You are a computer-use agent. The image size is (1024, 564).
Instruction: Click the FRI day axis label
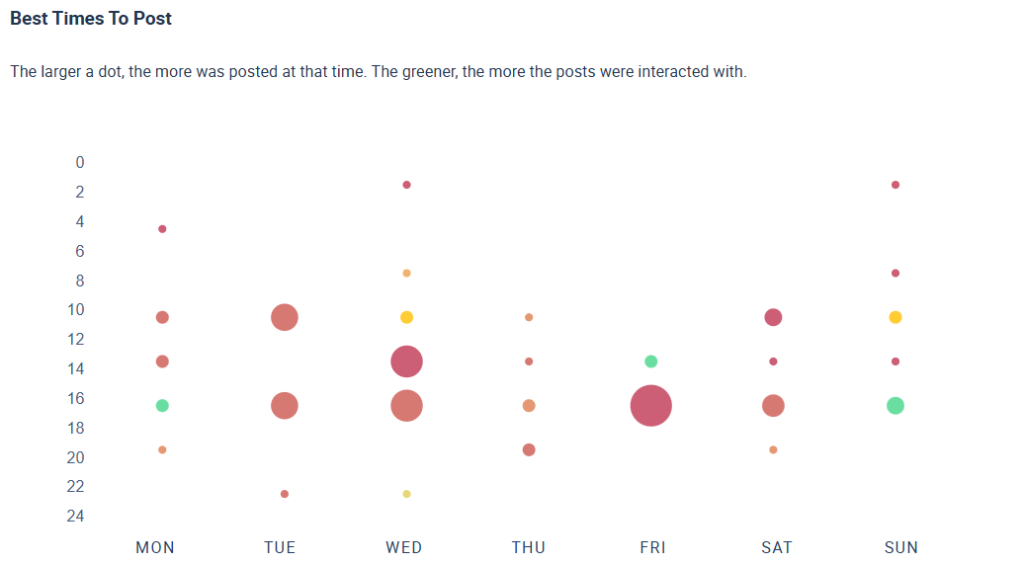click(x=652, y=547)
